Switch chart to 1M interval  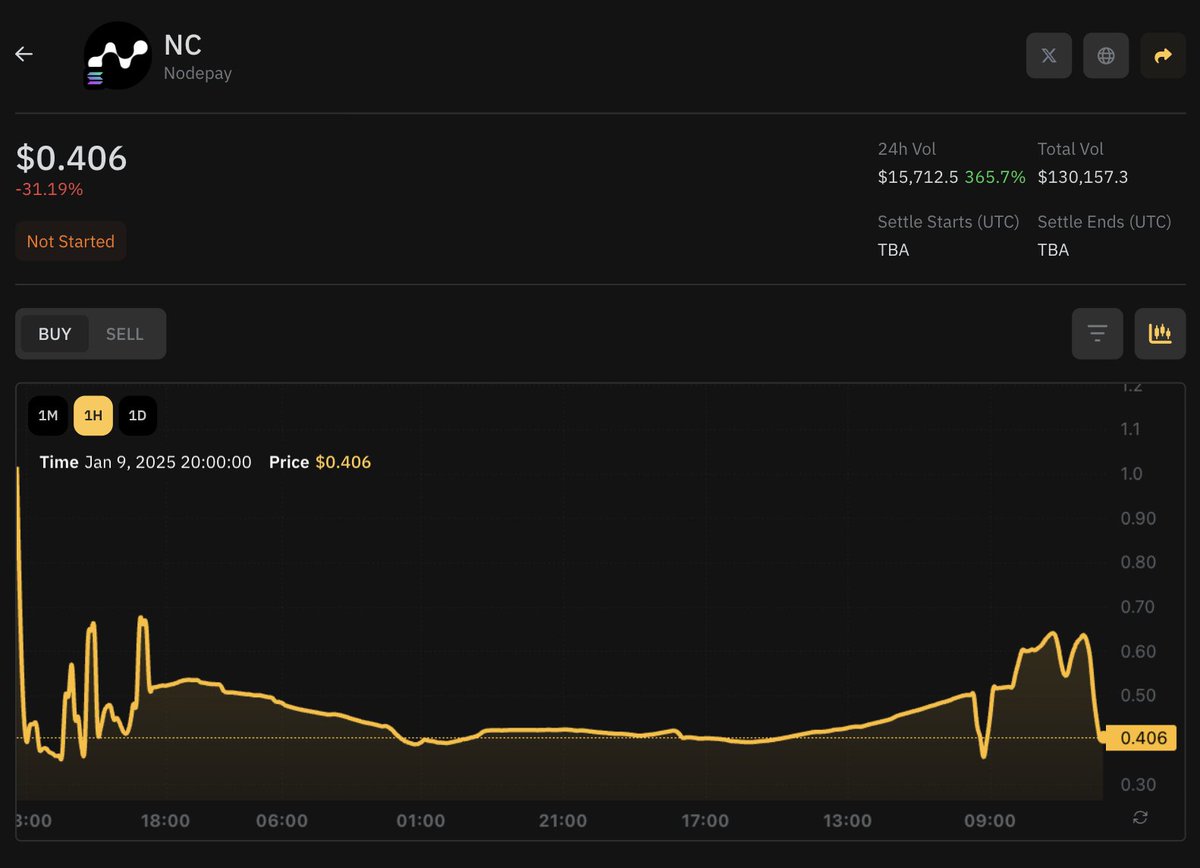point(48,416)
